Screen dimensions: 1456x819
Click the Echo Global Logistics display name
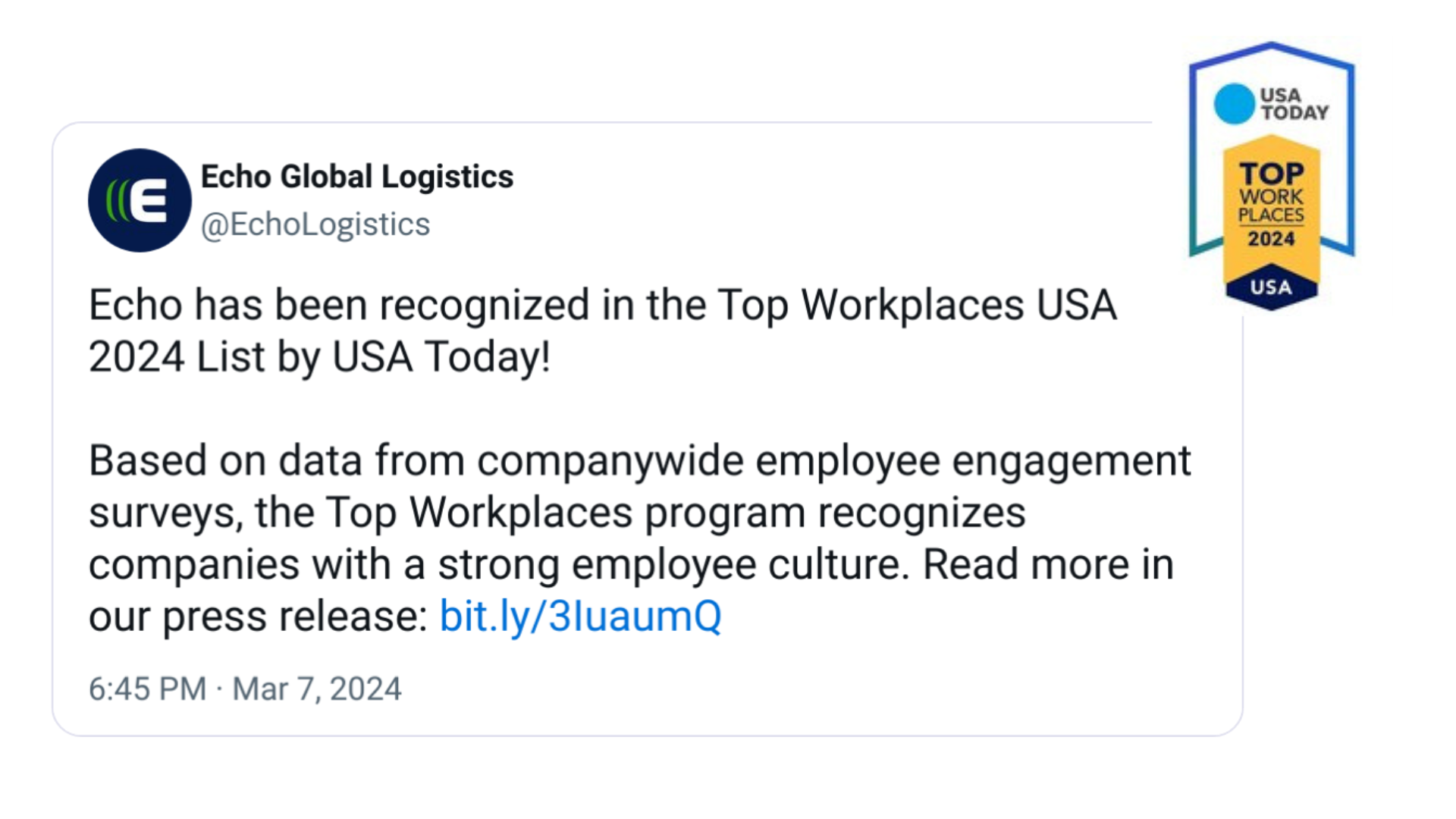click(x=356, y=177)
